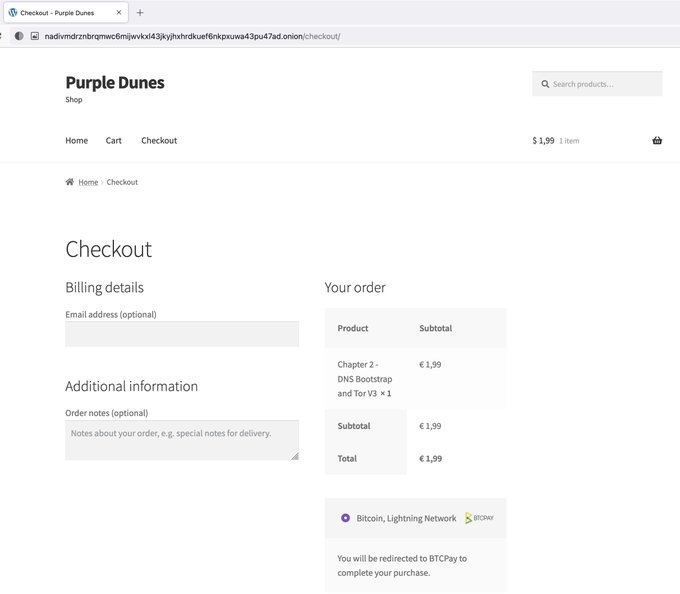680x594 pixels.
Task: Focus the Email address field
Action: click(182, 334)
